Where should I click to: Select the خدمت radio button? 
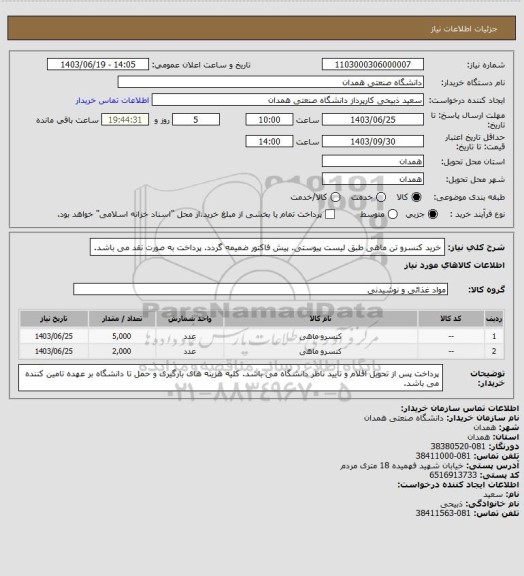[x=381, y=197]
